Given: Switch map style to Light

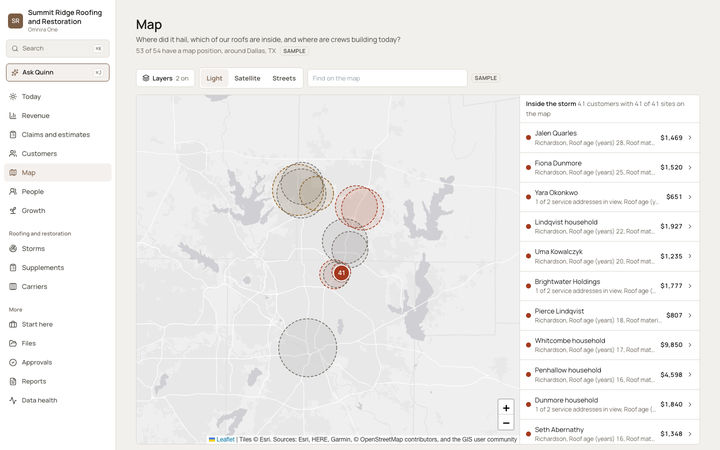Looking at the screenshot, I should coord(214,78).
